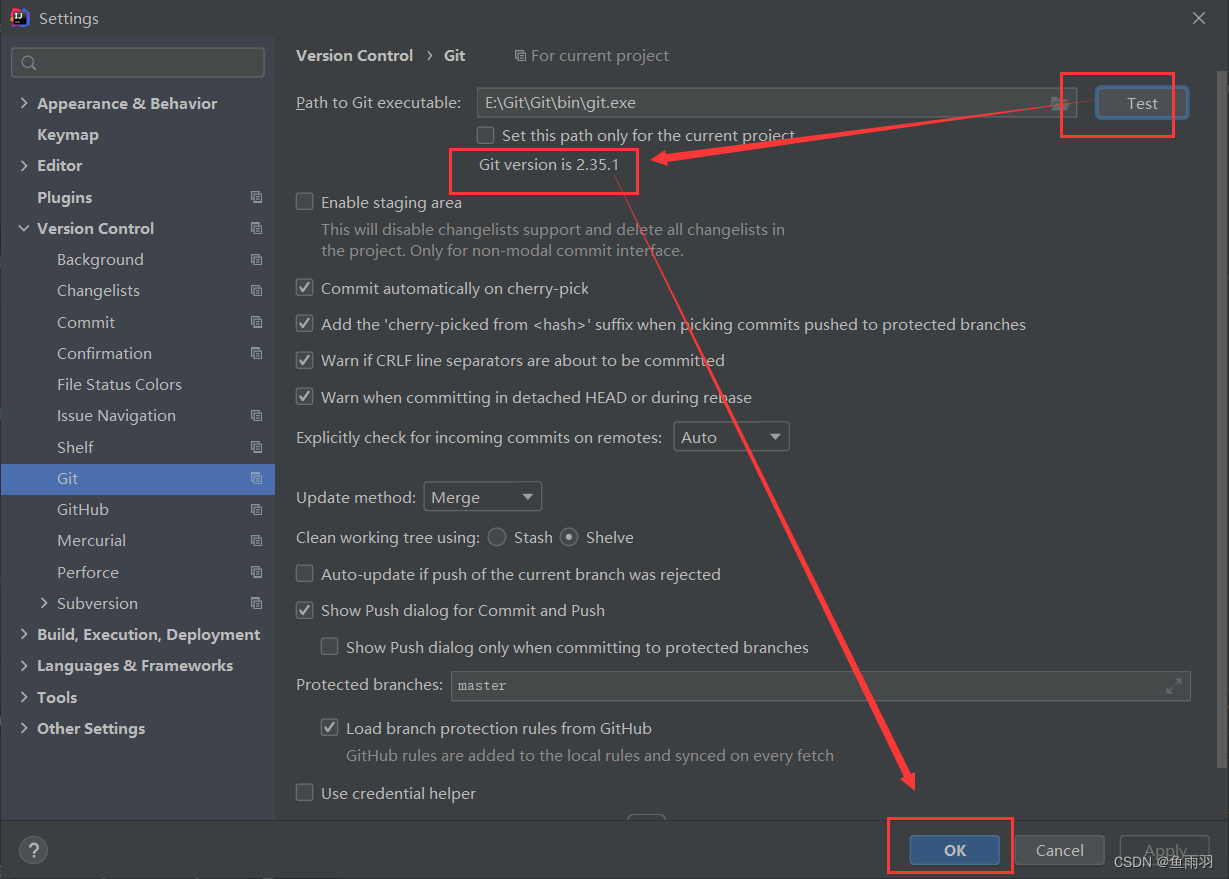Click project-level icon next to Issue Navigation
This screenshot has width=1229, height=879.
coord(257,416)
